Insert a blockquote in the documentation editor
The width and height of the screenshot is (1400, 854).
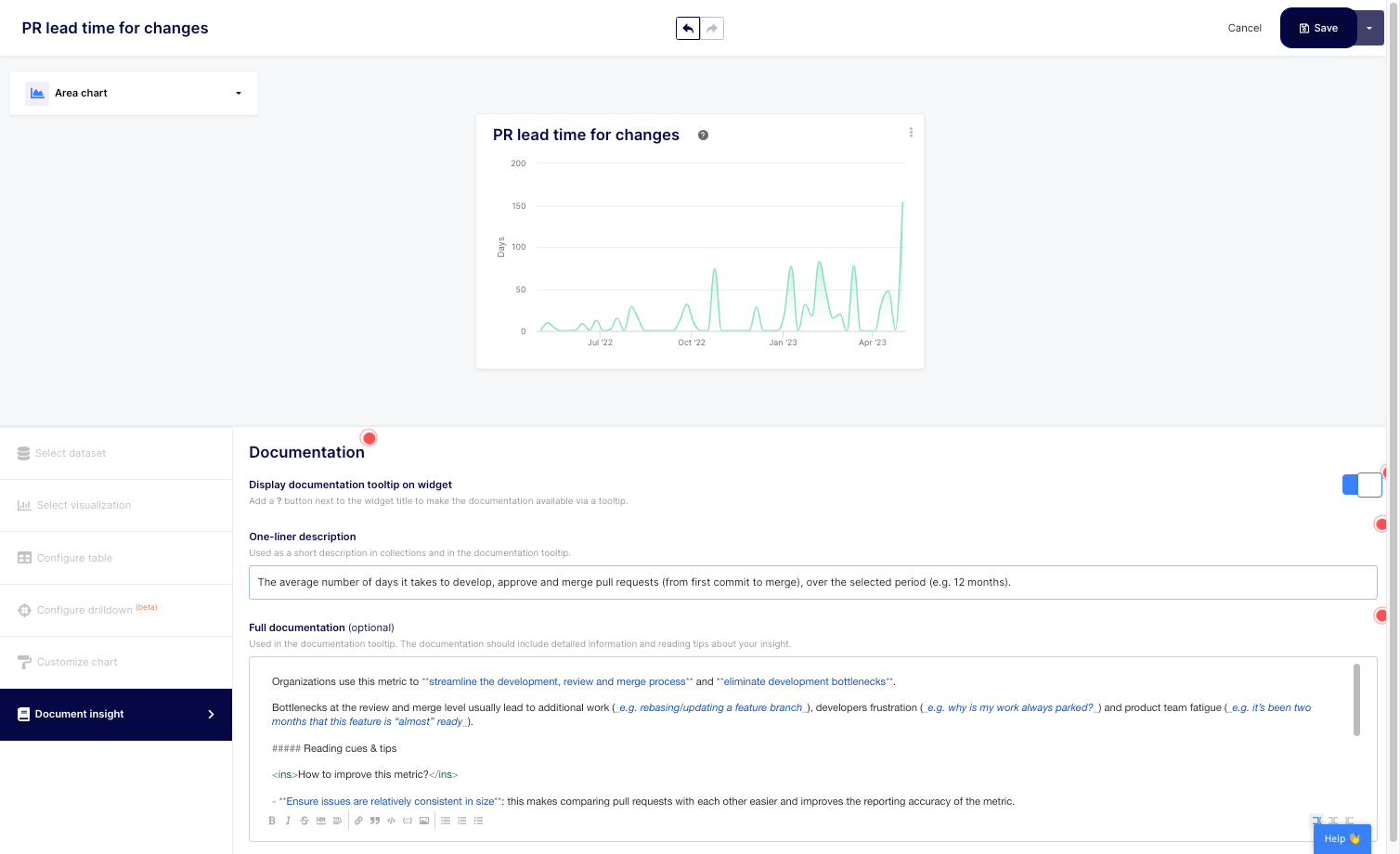pos(375,821)
